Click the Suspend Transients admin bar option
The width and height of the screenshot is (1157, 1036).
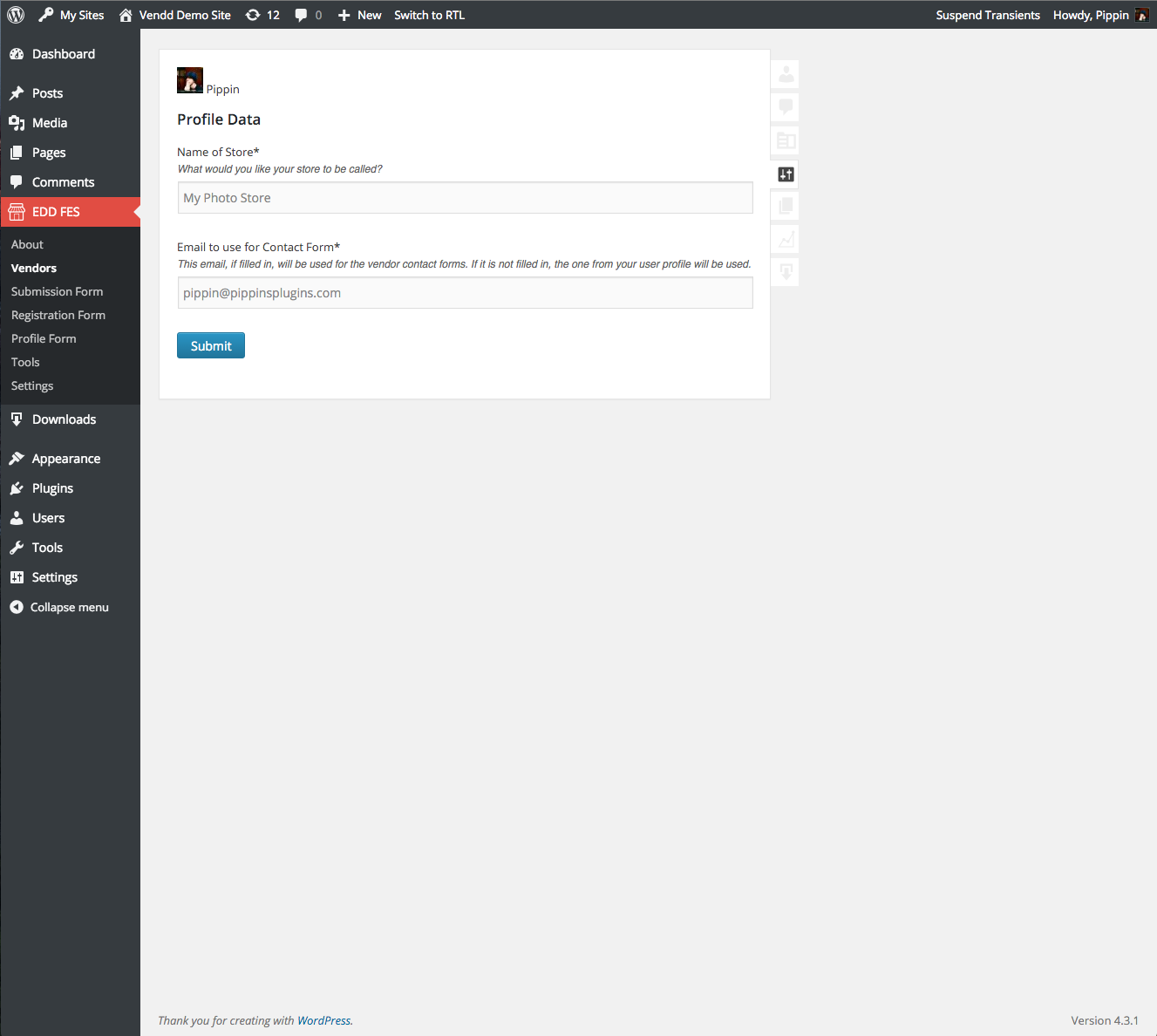[988, 14]
